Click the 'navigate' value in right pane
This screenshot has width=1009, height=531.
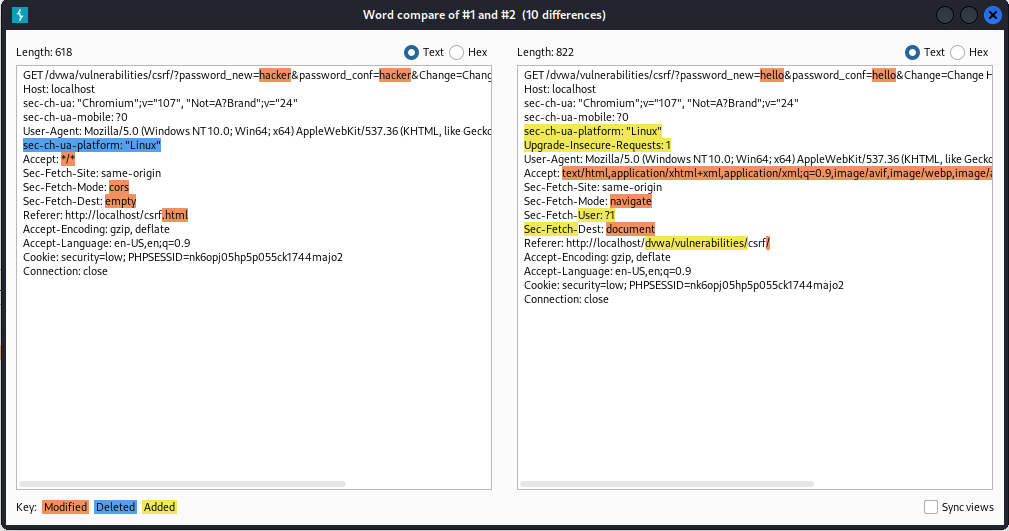631,201
